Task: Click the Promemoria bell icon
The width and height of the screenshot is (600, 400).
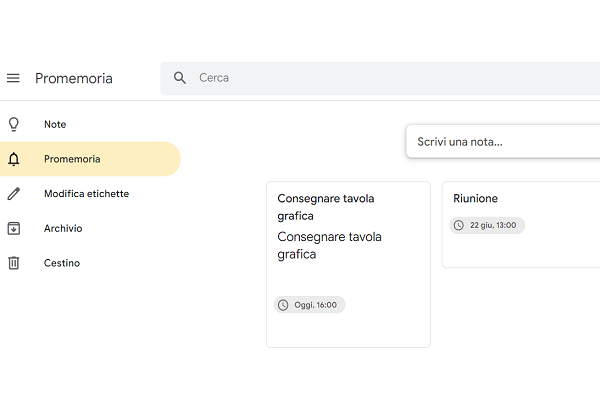Action: pos(14,159)
